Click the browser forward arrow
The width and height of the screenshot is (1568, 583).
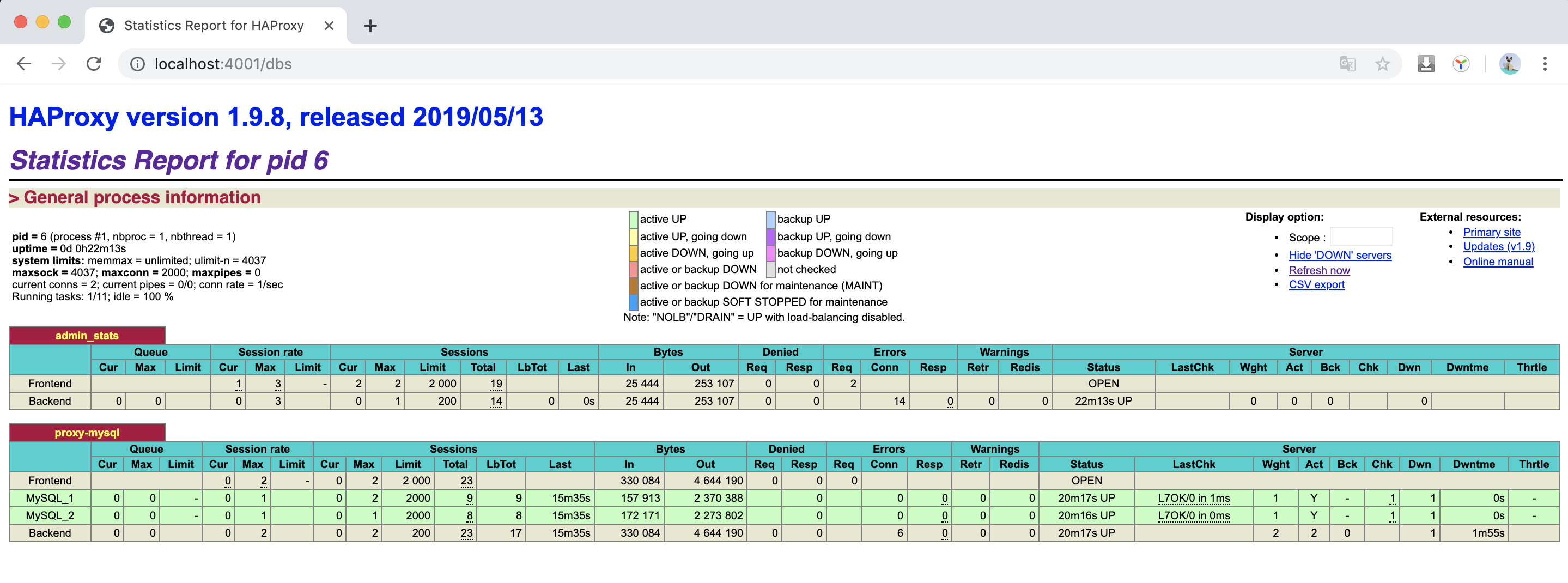coord(58,63)
